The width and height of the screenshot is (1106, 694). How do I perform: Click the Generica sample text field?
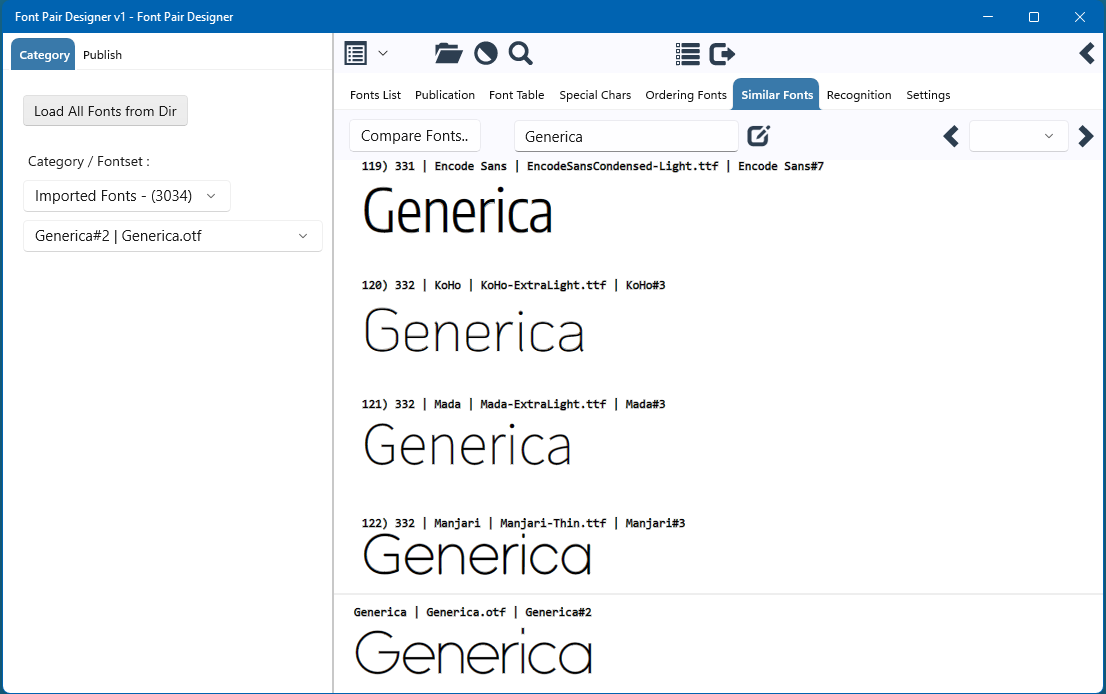click(x=625, y=136)
